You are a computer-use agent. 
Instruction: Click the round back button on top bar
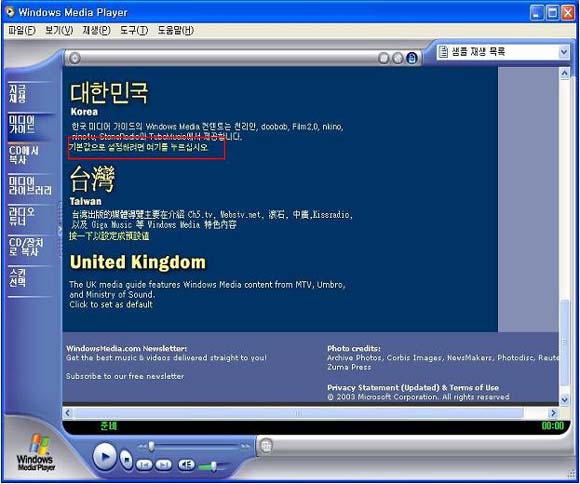point(75,58)
